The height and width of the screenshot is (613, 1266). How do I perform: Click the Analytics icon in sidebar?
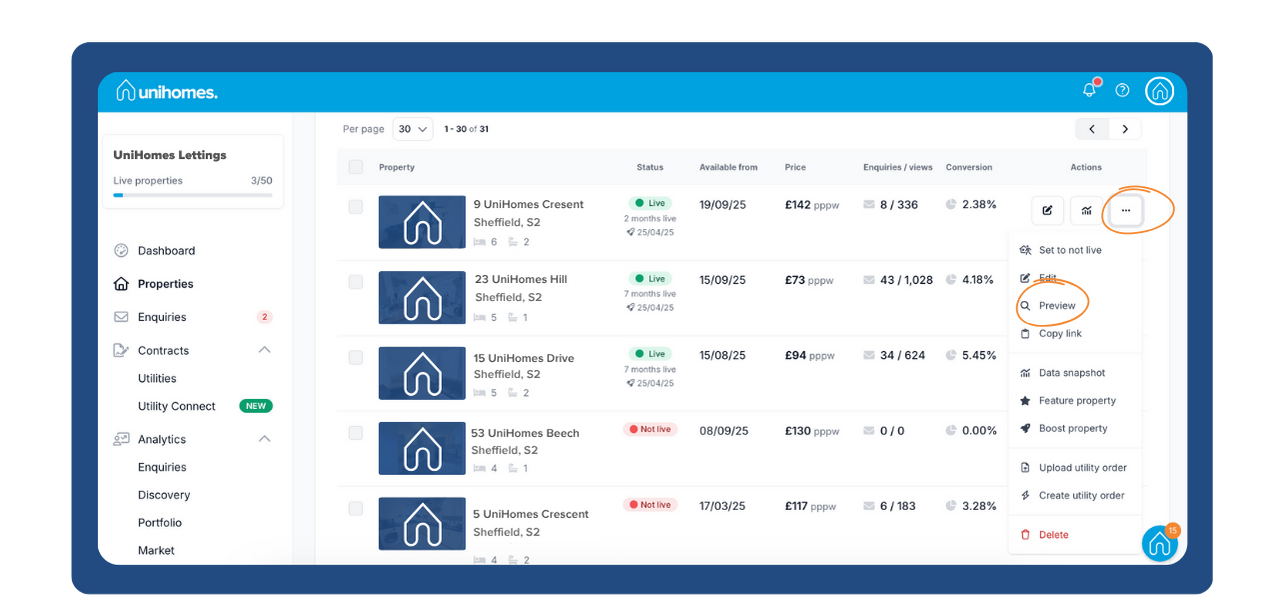click(x=121, y=439)
